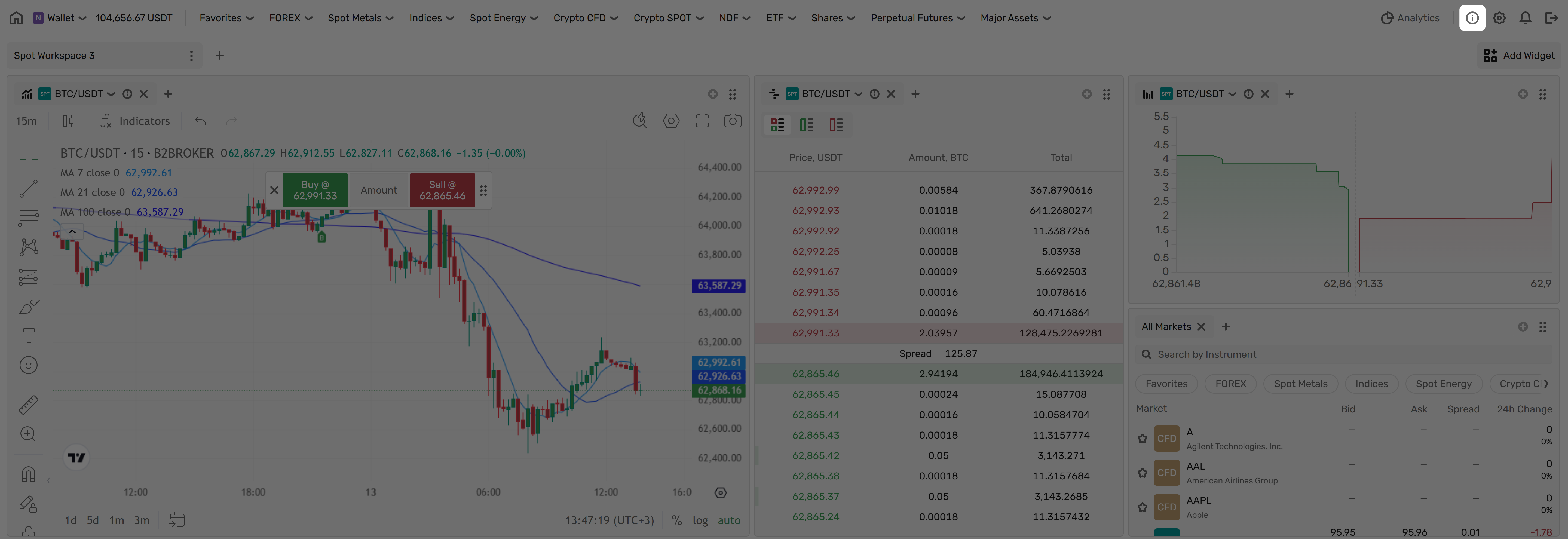Screen dimensions: 1568x539
Task: Open chart settings hexagon icon
Action: tap(671, 121)
